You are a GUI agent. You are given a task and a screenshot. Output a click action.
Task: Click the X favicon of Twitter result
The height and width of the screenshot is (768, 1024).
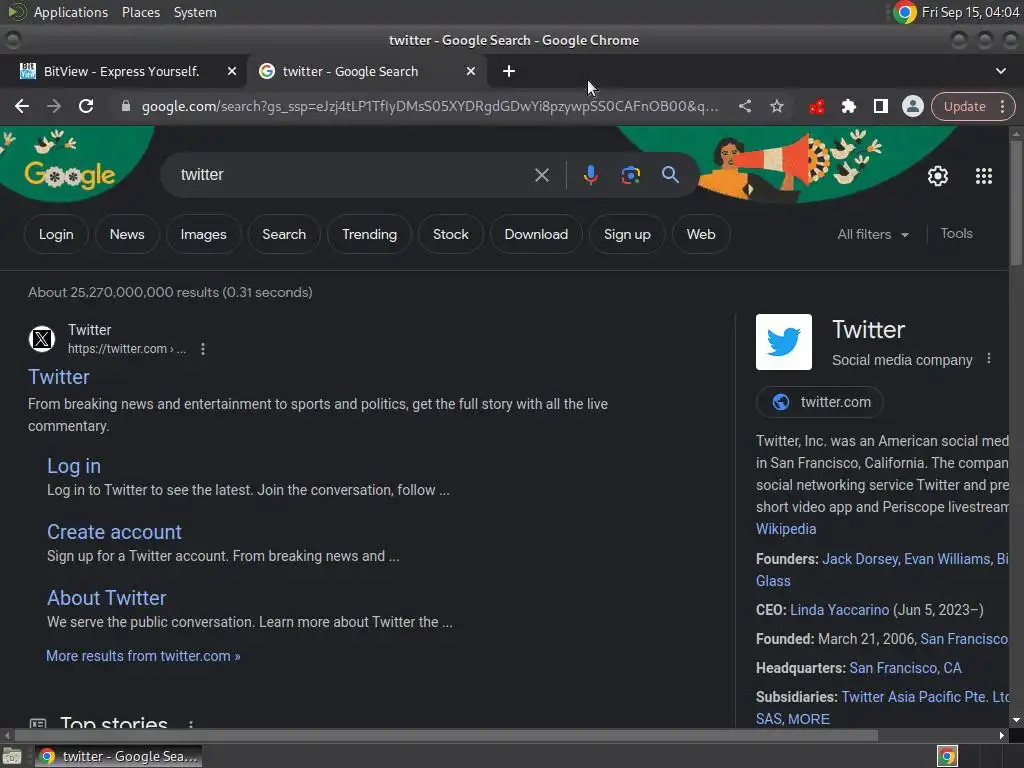(42, 339)
